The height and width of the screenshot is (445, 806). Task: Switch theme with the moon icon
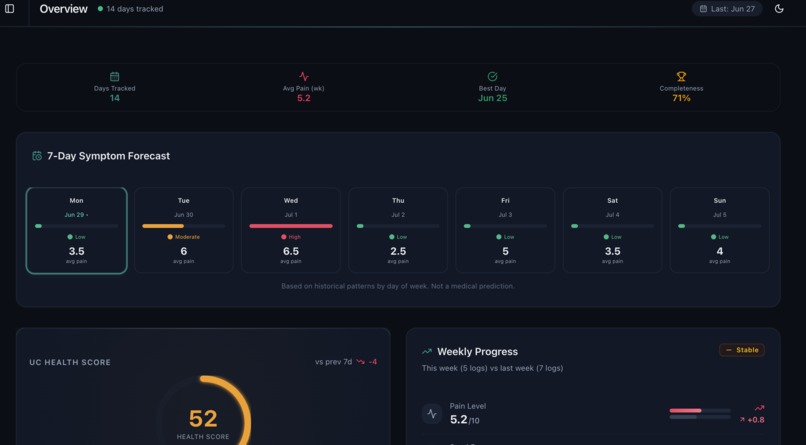(779, 9)
